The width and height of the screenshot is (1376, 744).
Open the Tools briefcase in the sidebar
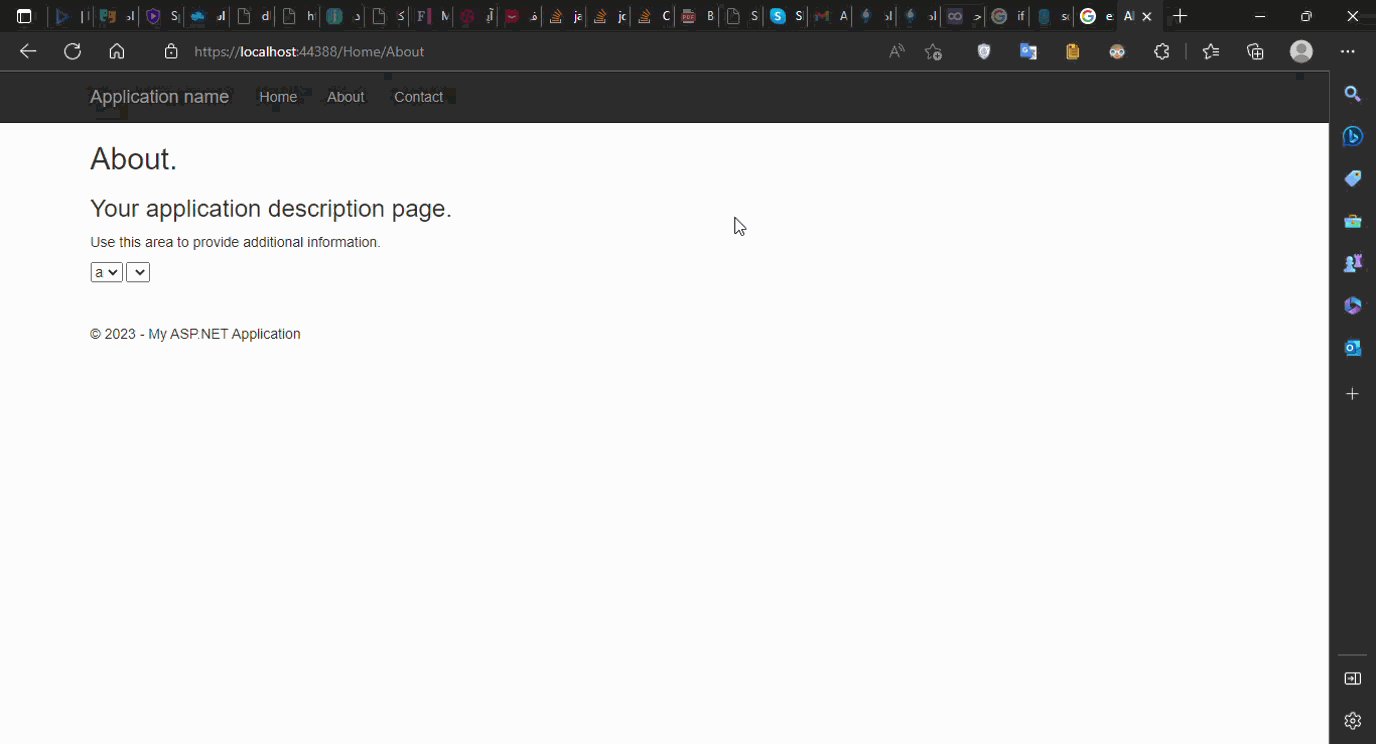click(1352, 220)
